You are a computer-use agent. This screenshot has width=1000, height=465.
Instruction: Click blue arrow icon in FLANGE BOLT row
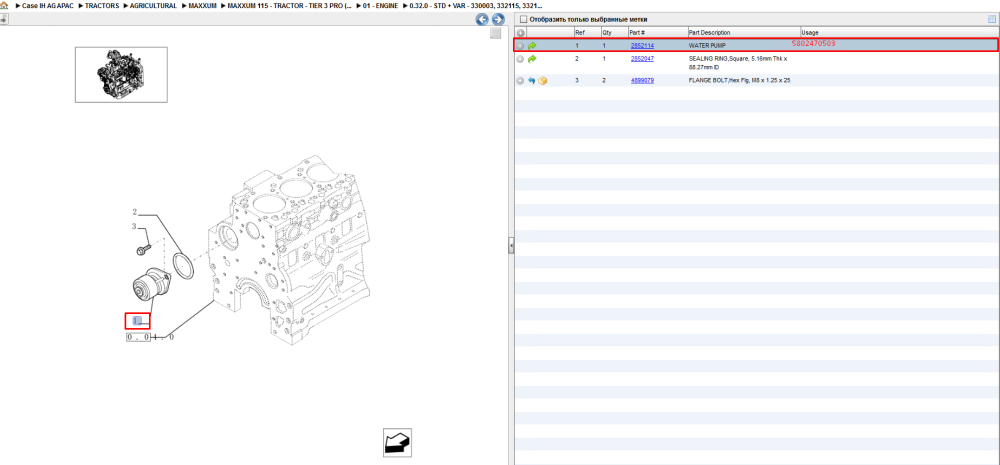[532, 81]
